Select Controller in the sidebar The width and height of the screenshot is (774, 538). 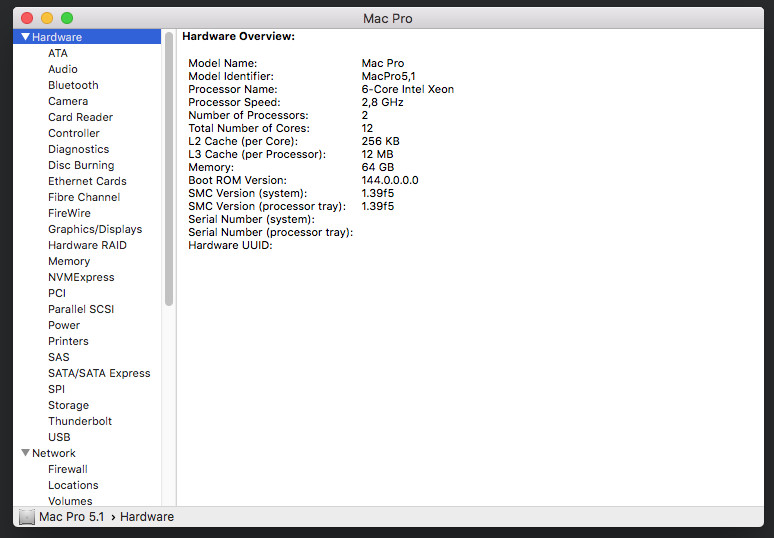74,133
